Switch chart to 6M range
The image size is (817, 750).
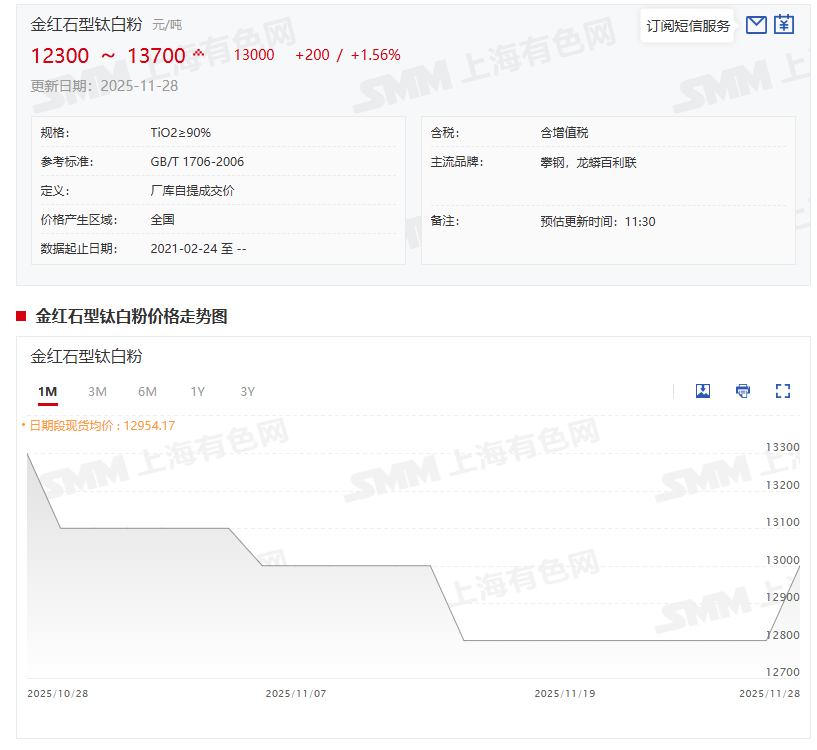147,391
